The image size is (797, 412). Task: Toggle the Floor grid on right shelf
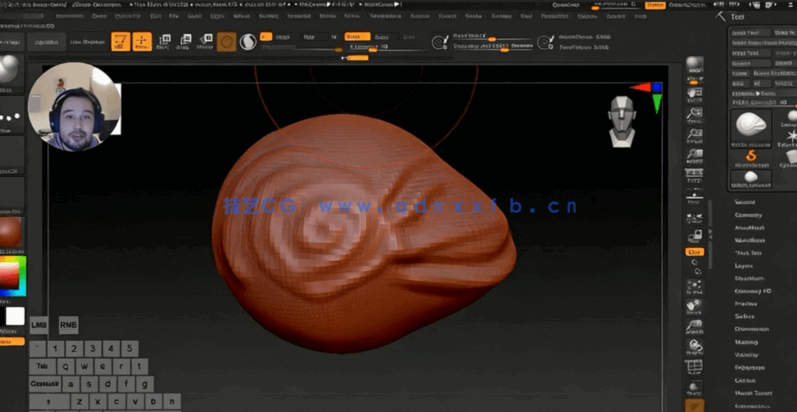694,197
